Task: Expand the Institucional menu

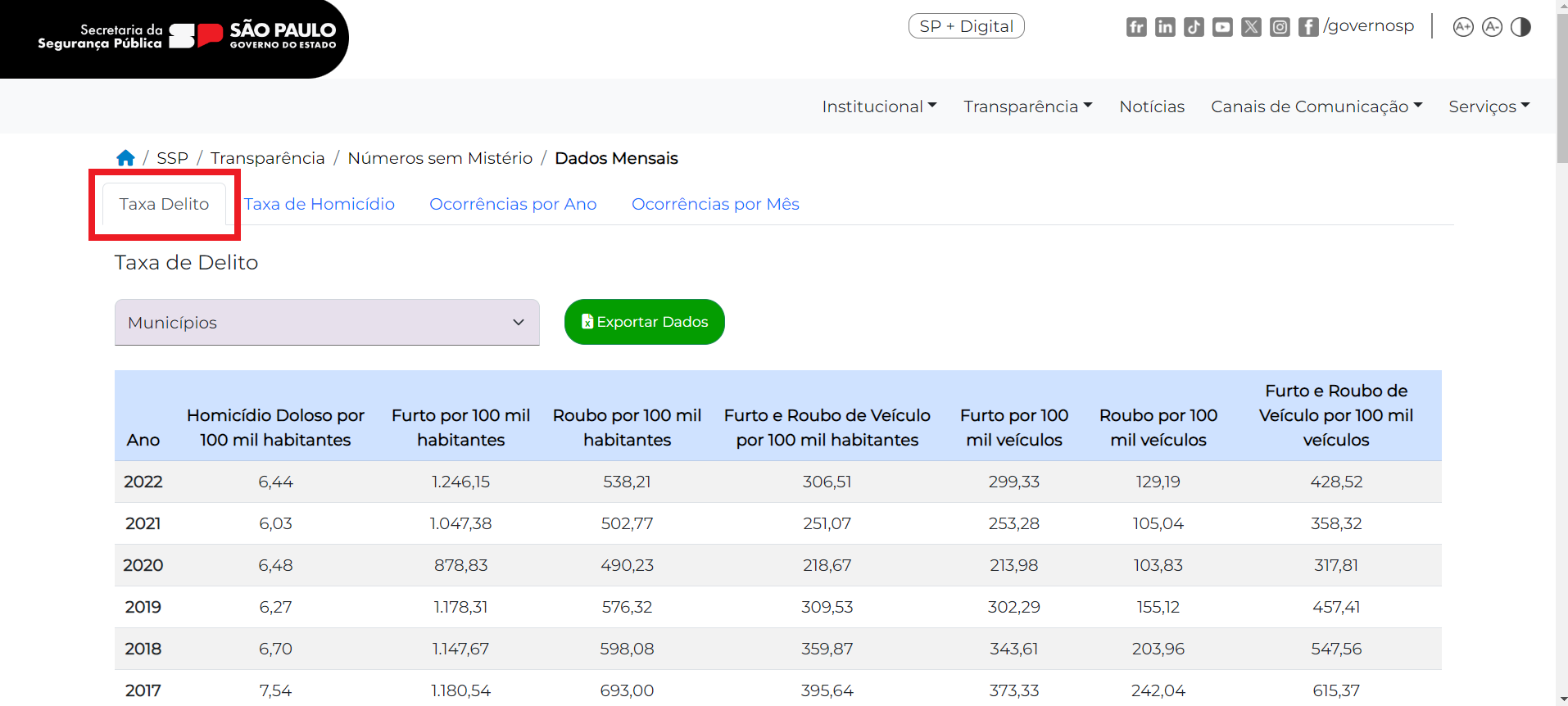Action: (x=879, y=106)
